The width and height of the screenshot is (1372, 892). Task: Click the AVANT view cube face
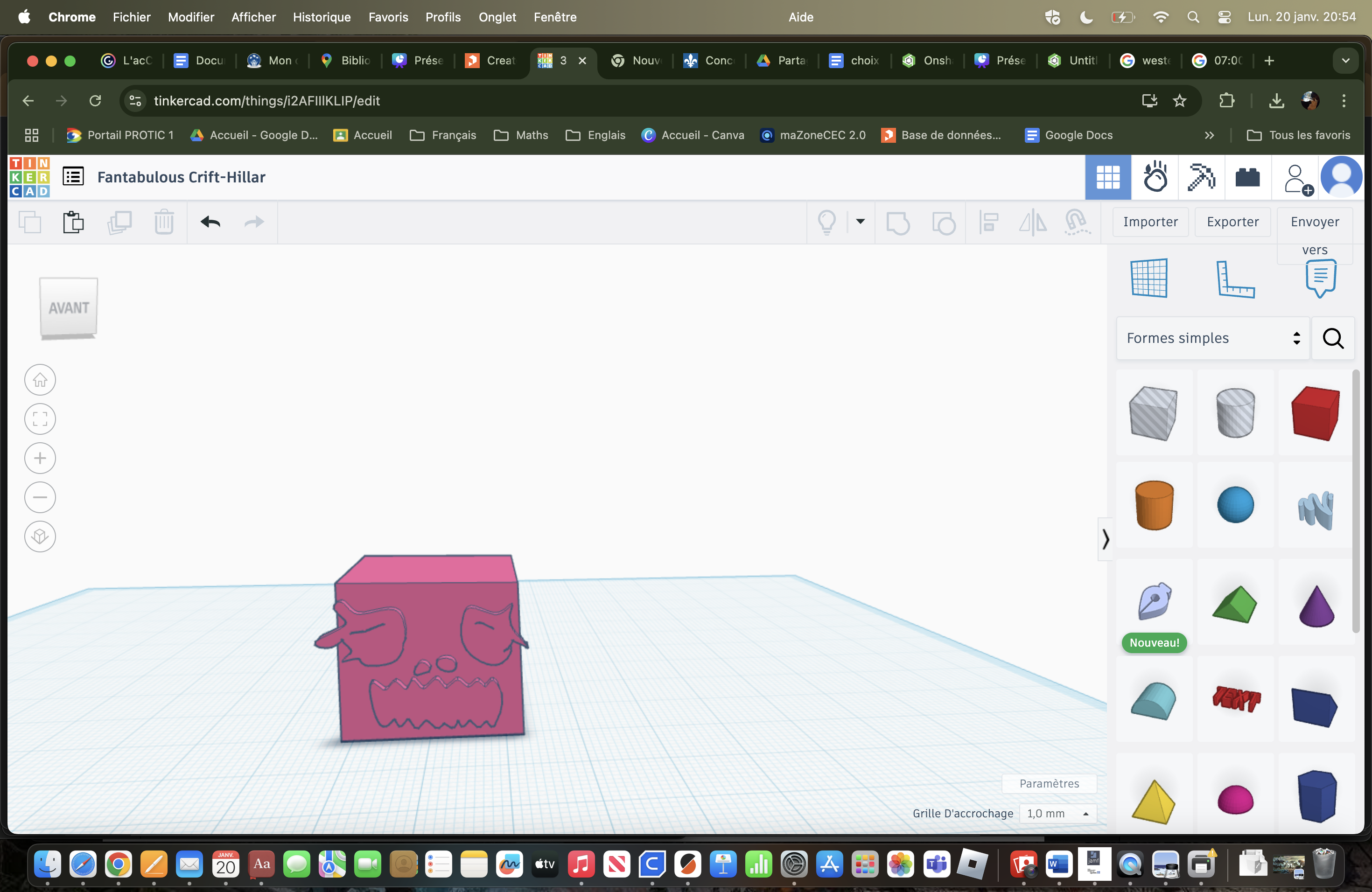(69, 308)
